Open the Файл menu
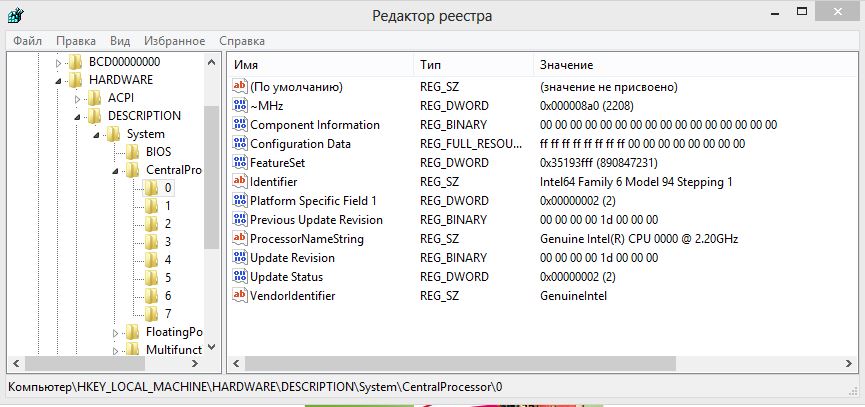 click(x=28, y=41)
